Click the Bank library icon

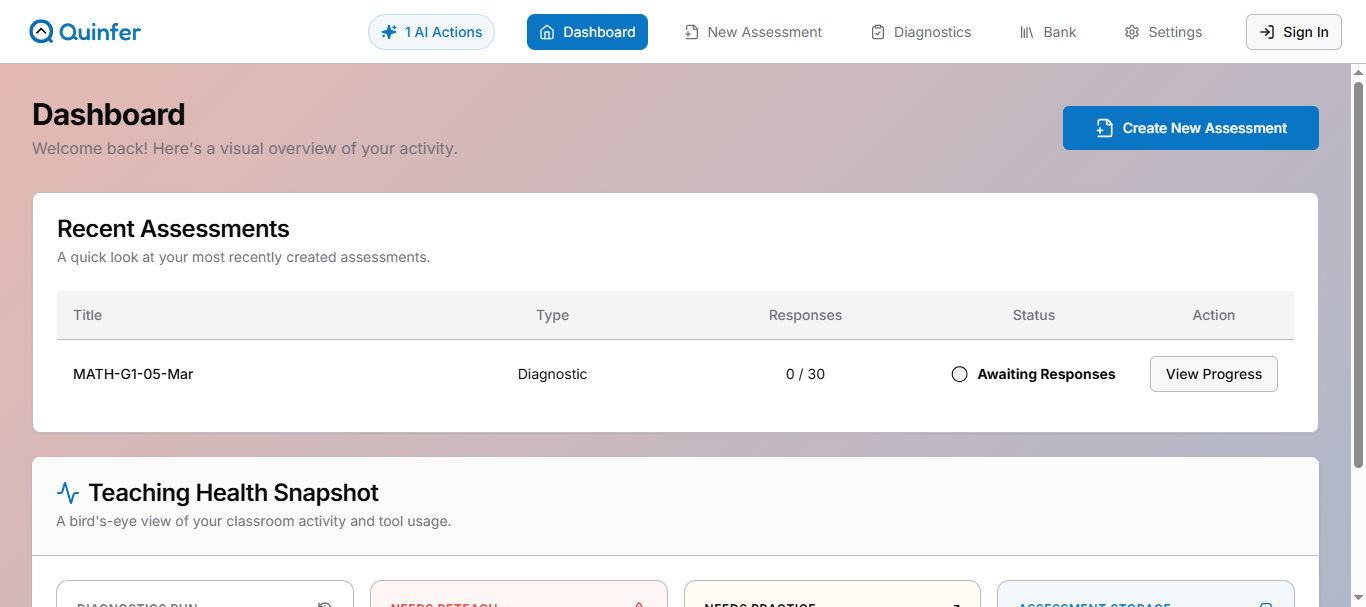click(1027, 32)
